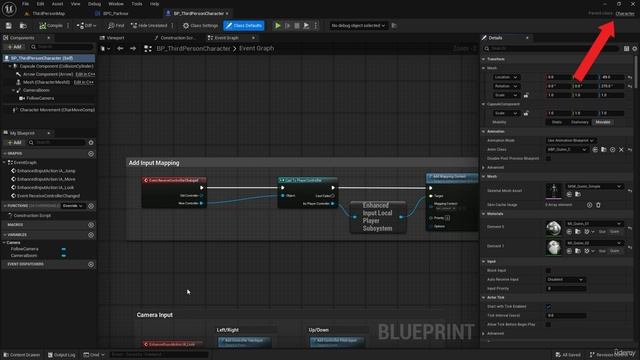Click the frame skip playback button

tap(287, 26)
